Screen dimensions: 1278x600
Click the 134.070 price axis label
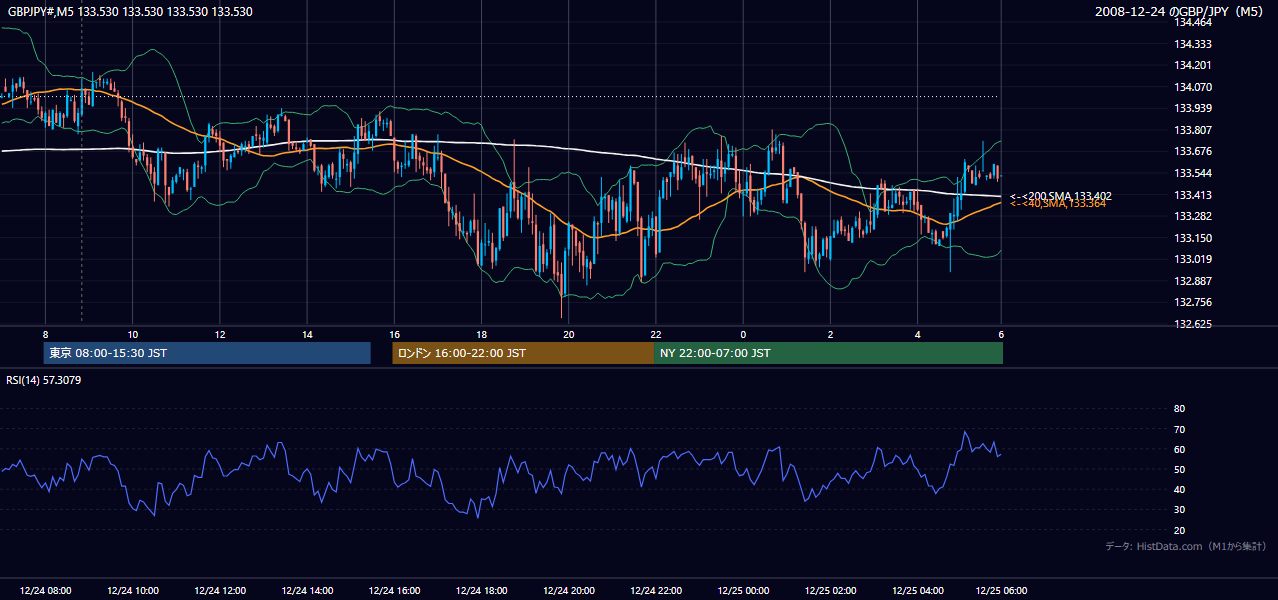click(1192, 87)
